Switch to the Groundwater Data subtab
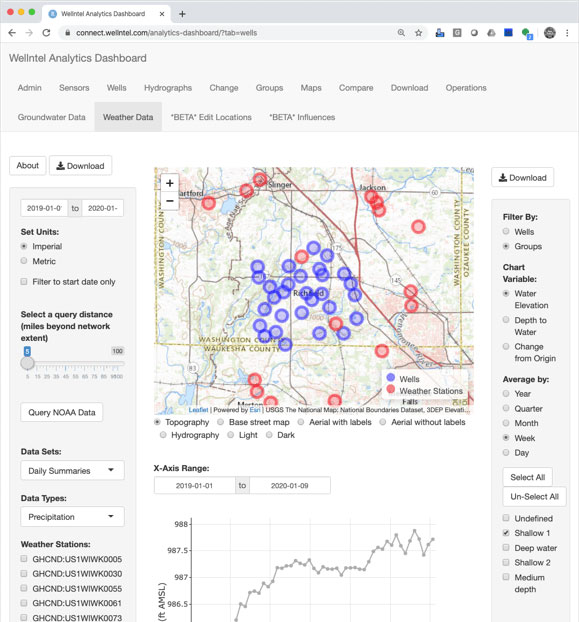This screenshot has width=579, height=622. (x=52, y=117)
